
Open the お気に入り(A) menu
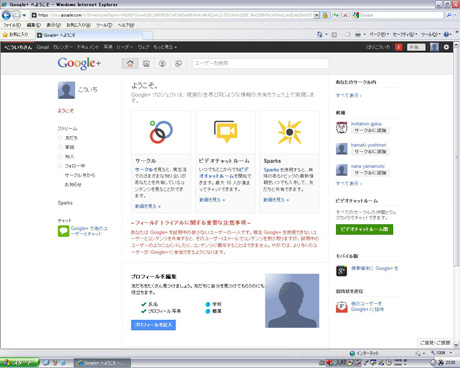click(79, 25)
